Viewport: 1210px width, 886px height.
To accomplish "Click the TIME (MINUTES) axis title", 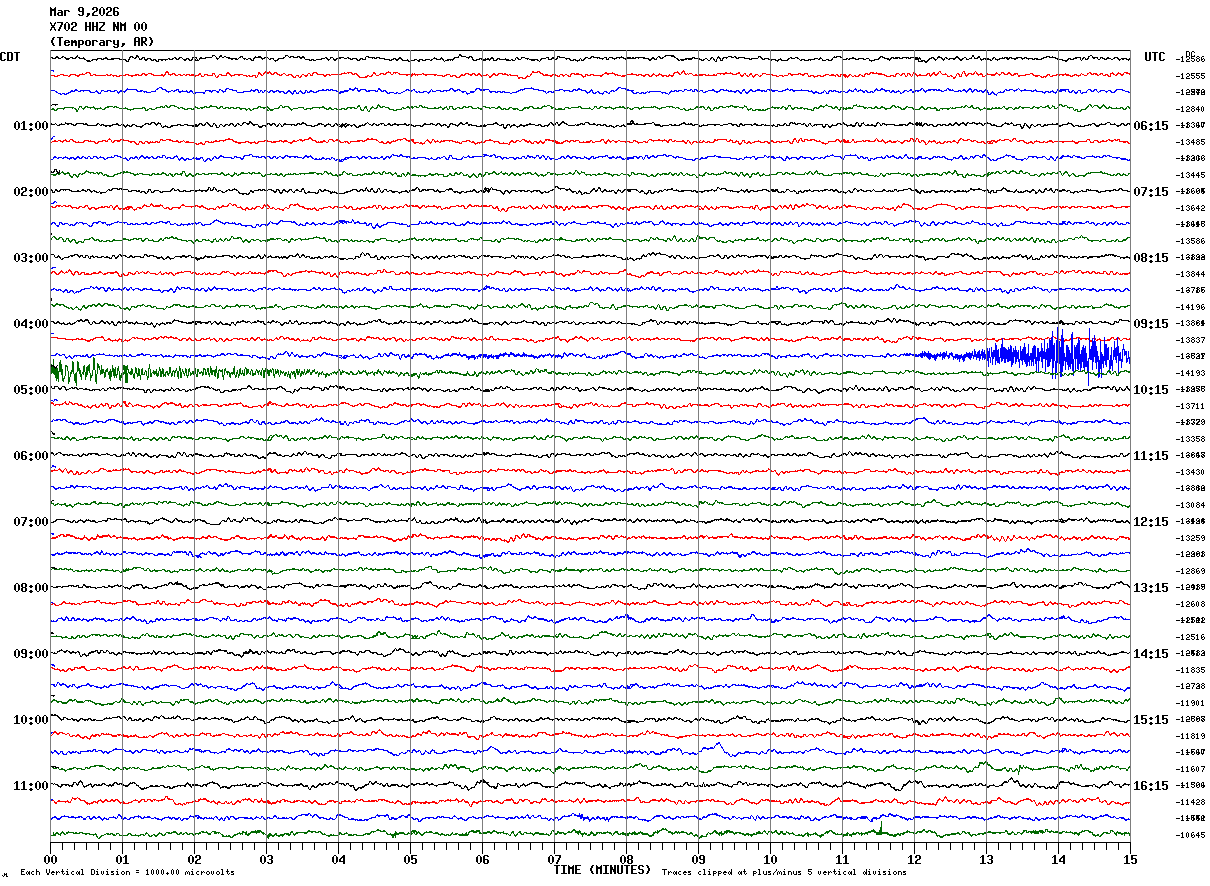I will click(602, 870).
